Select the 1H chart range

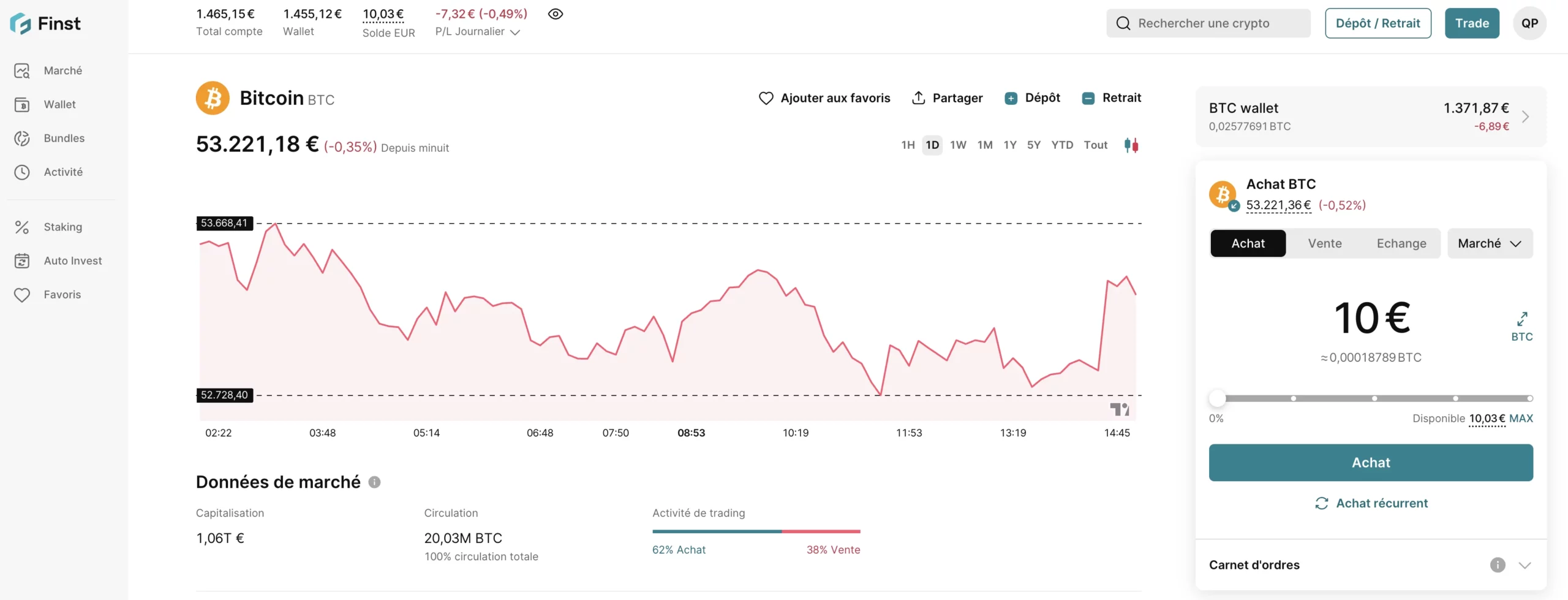coord(908,145)
